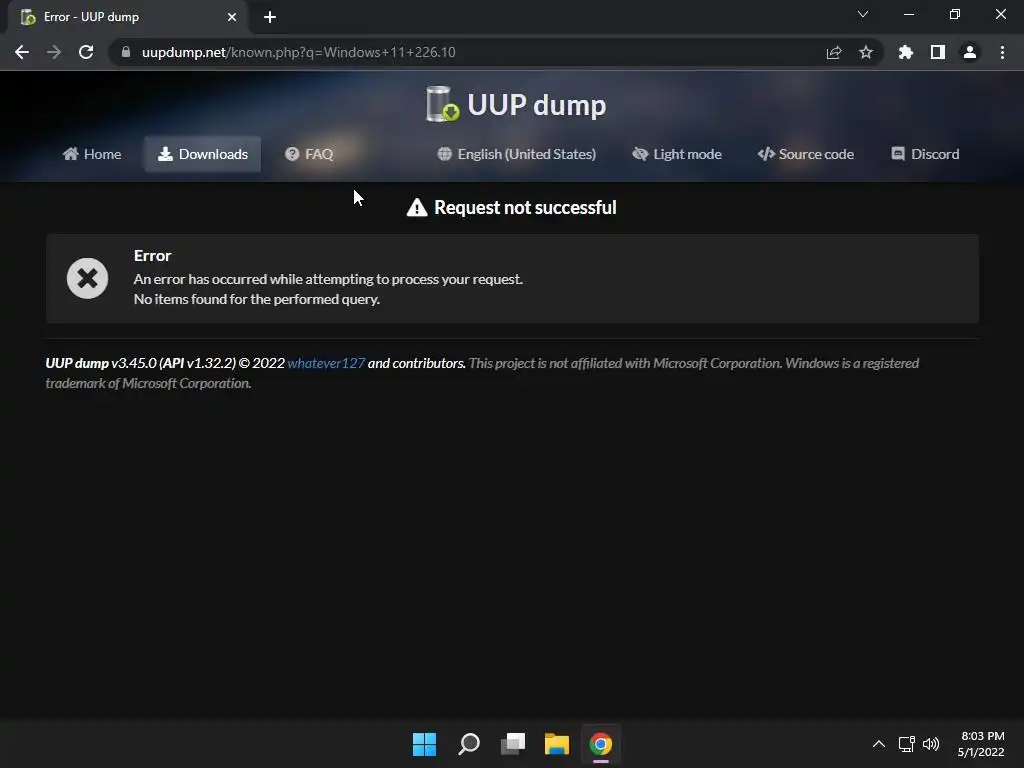Click the error X circle icon

click(88, 278)
